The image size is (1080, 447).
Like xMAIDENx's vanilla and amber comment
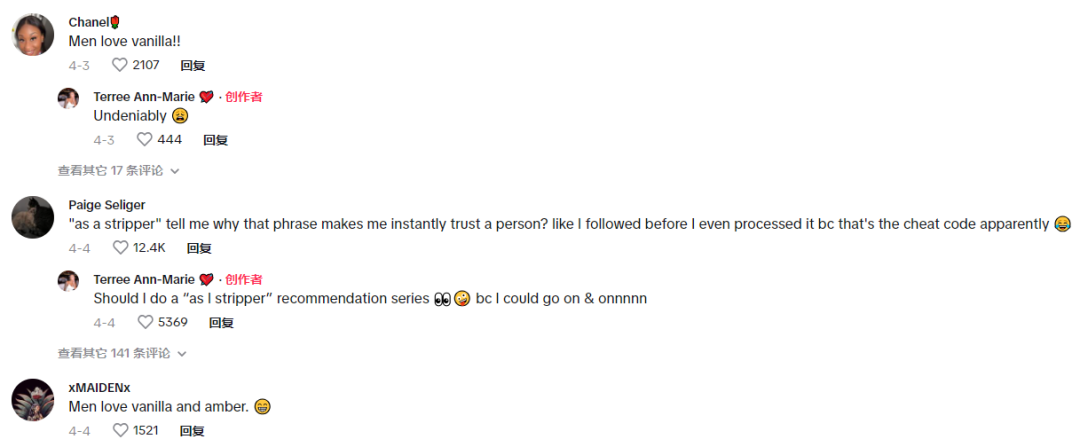click(120, 430)
